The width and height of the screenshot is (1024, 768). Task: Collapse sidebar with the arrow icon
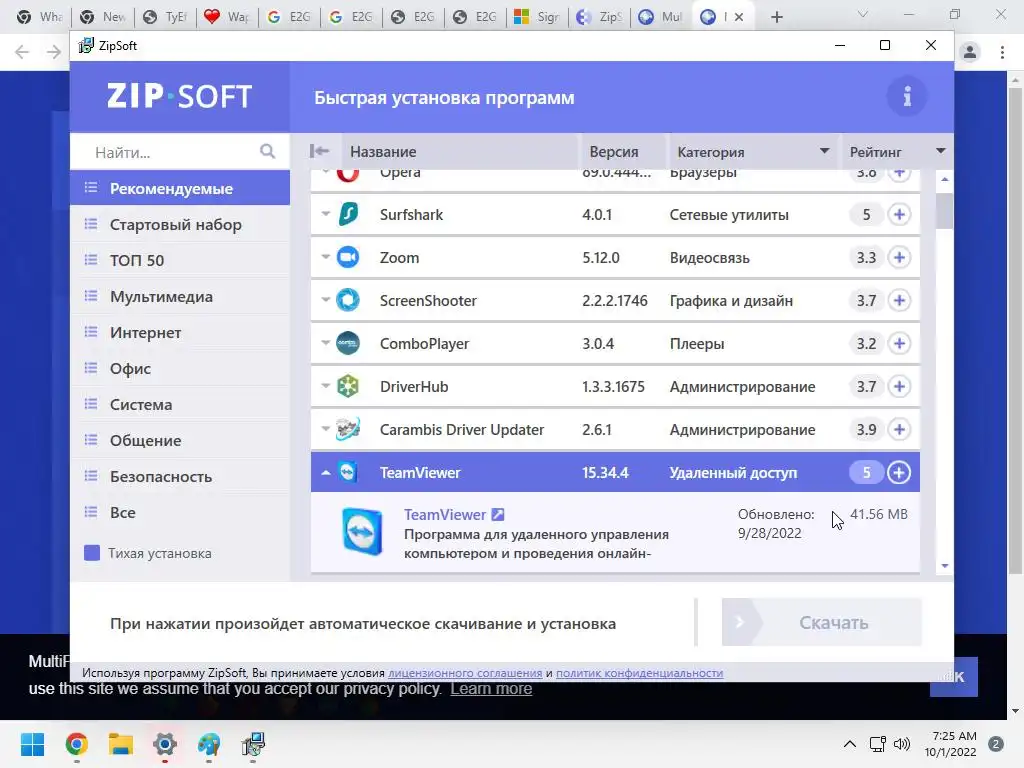coord(319,152)
